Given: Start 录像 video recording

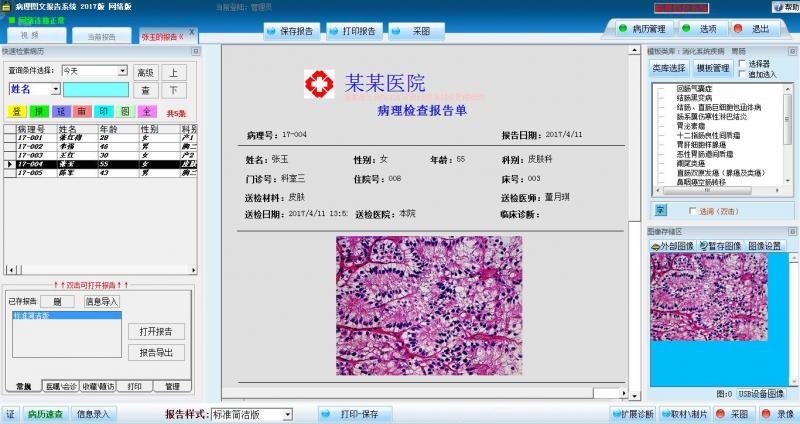Looking at the screenshot, I should [777, 413].
